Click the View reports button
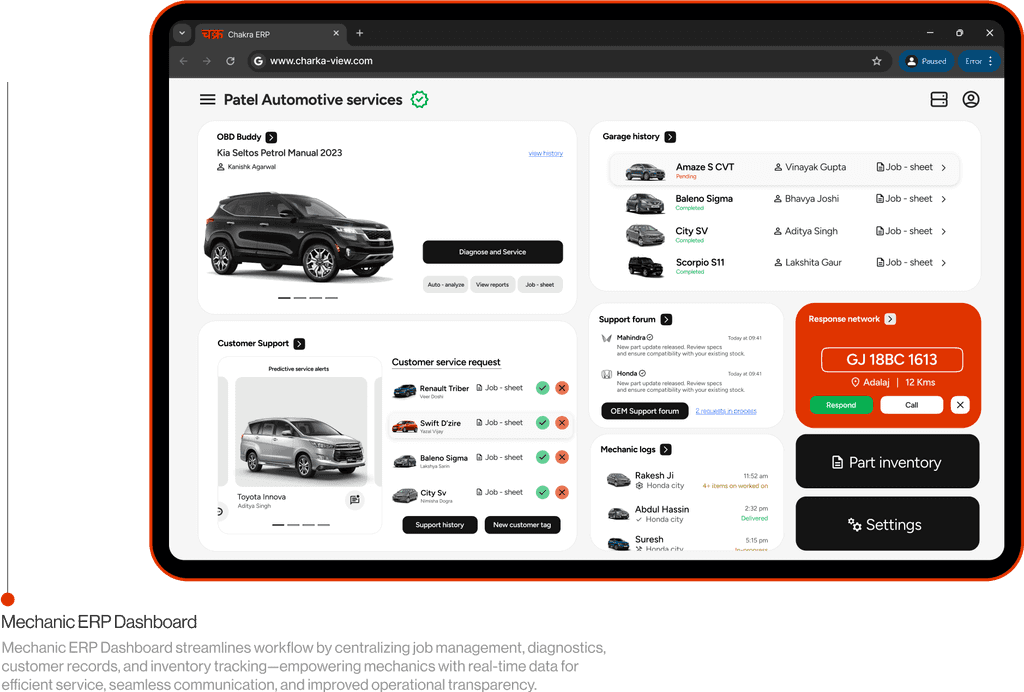The width and height of the screenshot is (1024, 692). coord(492,285)
